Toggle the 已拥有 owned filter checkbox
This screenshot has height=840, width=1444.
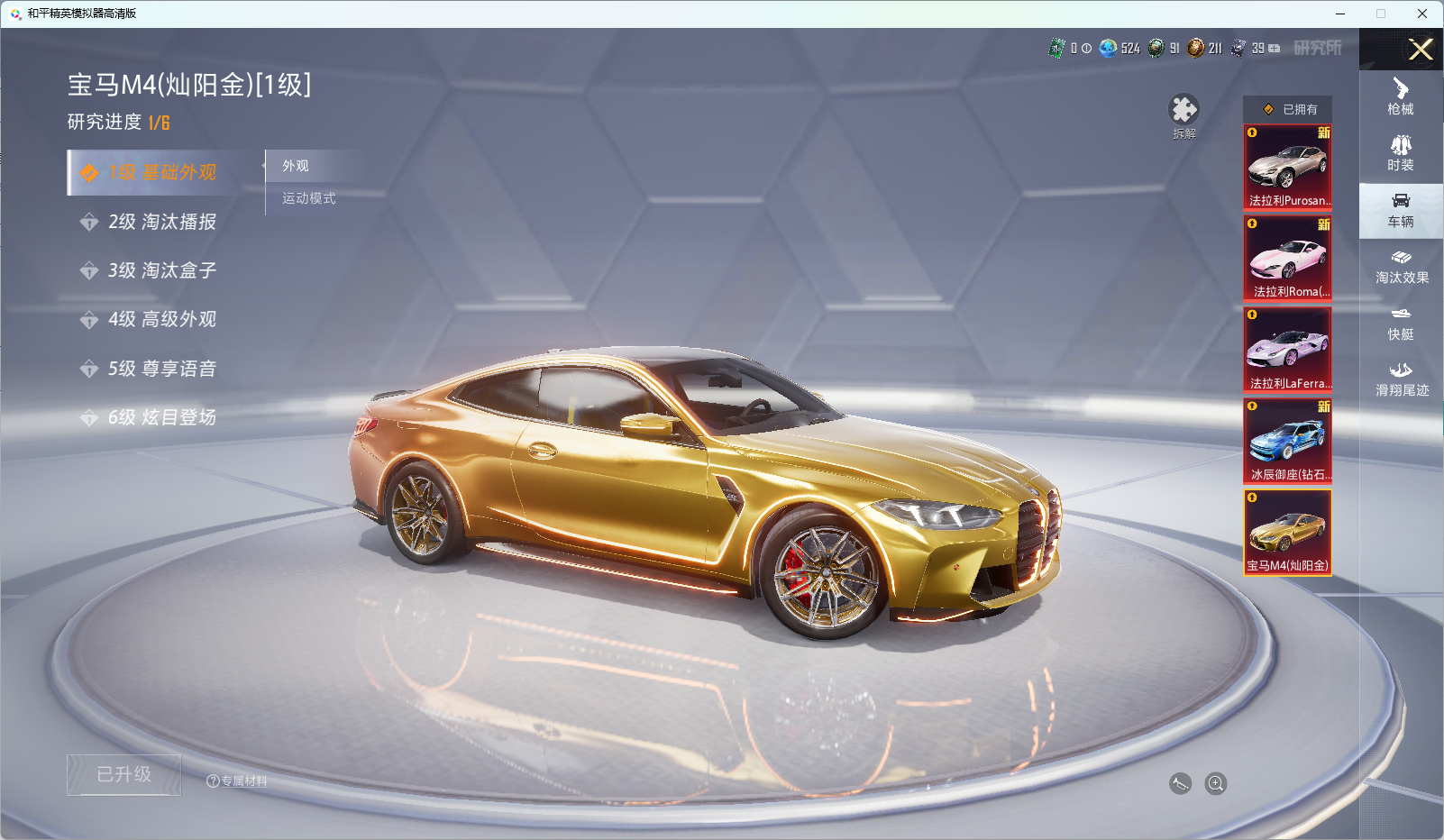pos(1269,109)
